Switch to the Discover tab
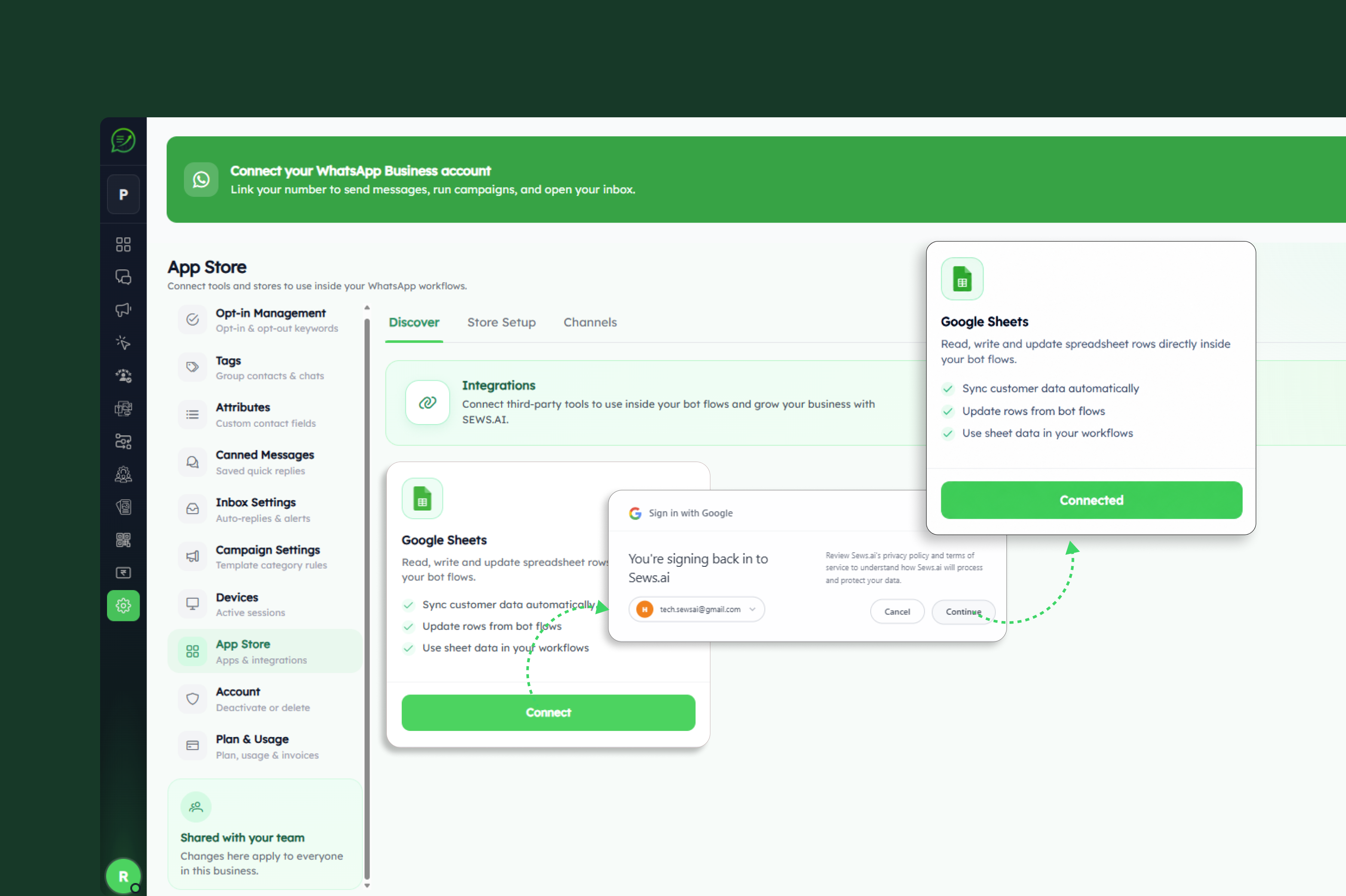 414,323
